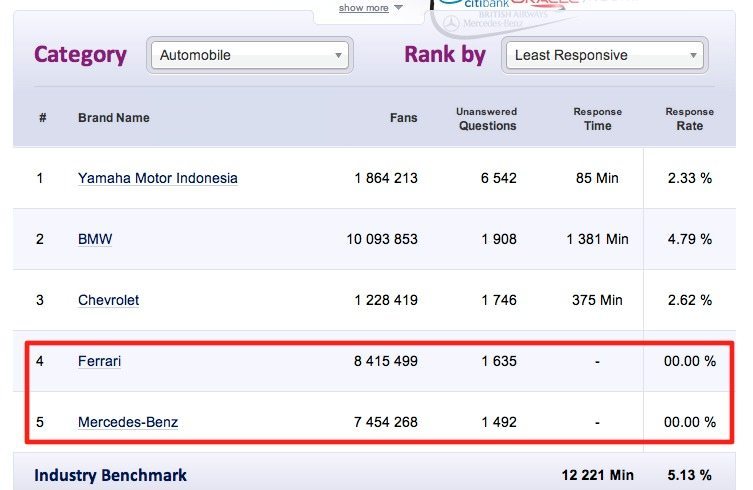Open the Chevrolet brand link

(x=109, y=300)
